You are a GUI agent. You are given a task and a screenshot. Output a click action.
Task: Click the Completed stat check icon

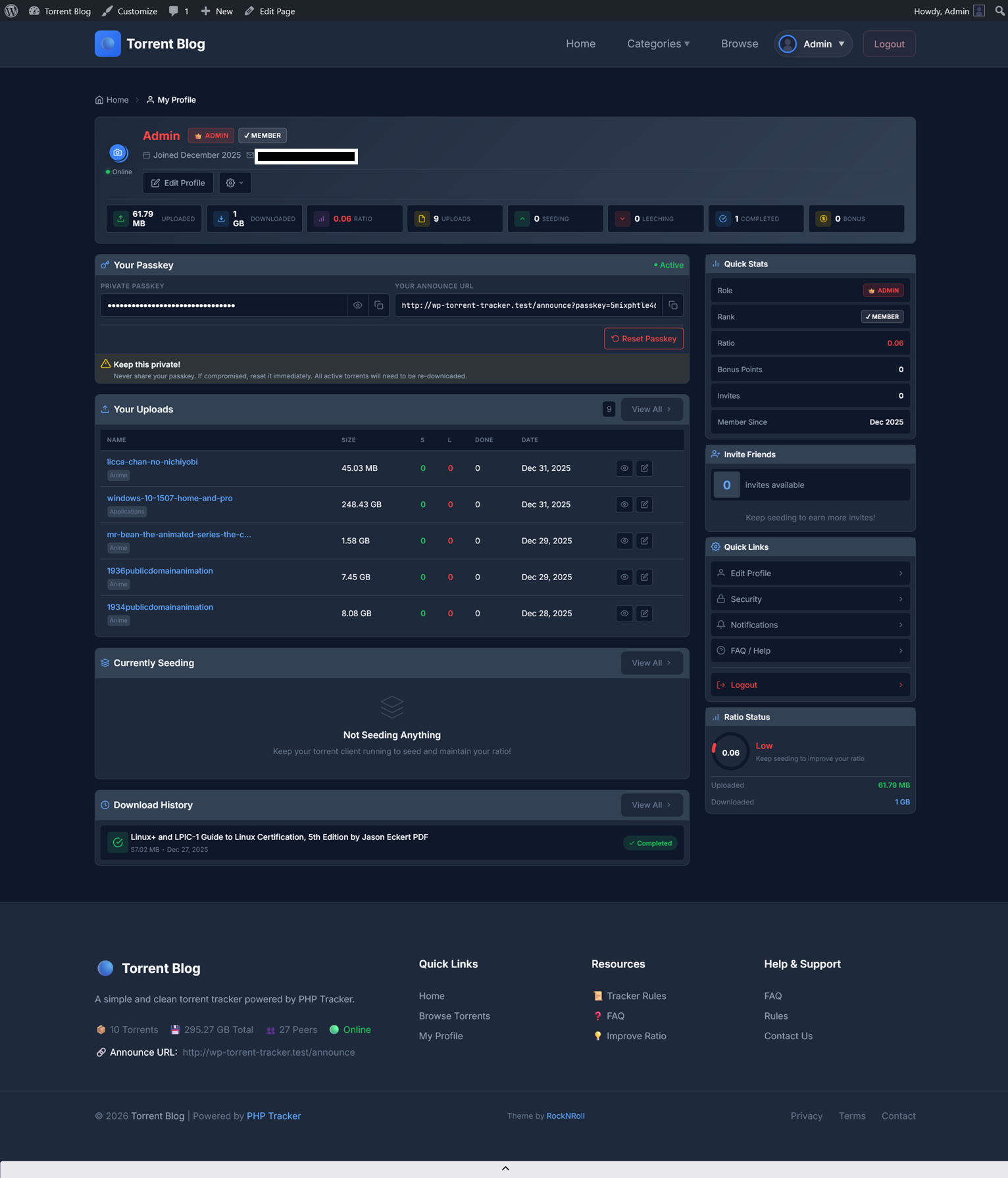723,218
